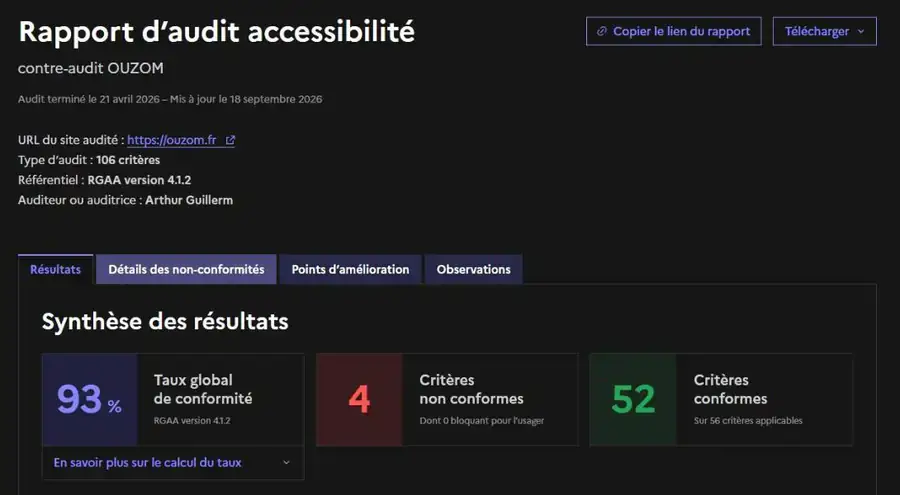
Task: Click the link icon in Copier le lien button
Action: click(602, 32)
